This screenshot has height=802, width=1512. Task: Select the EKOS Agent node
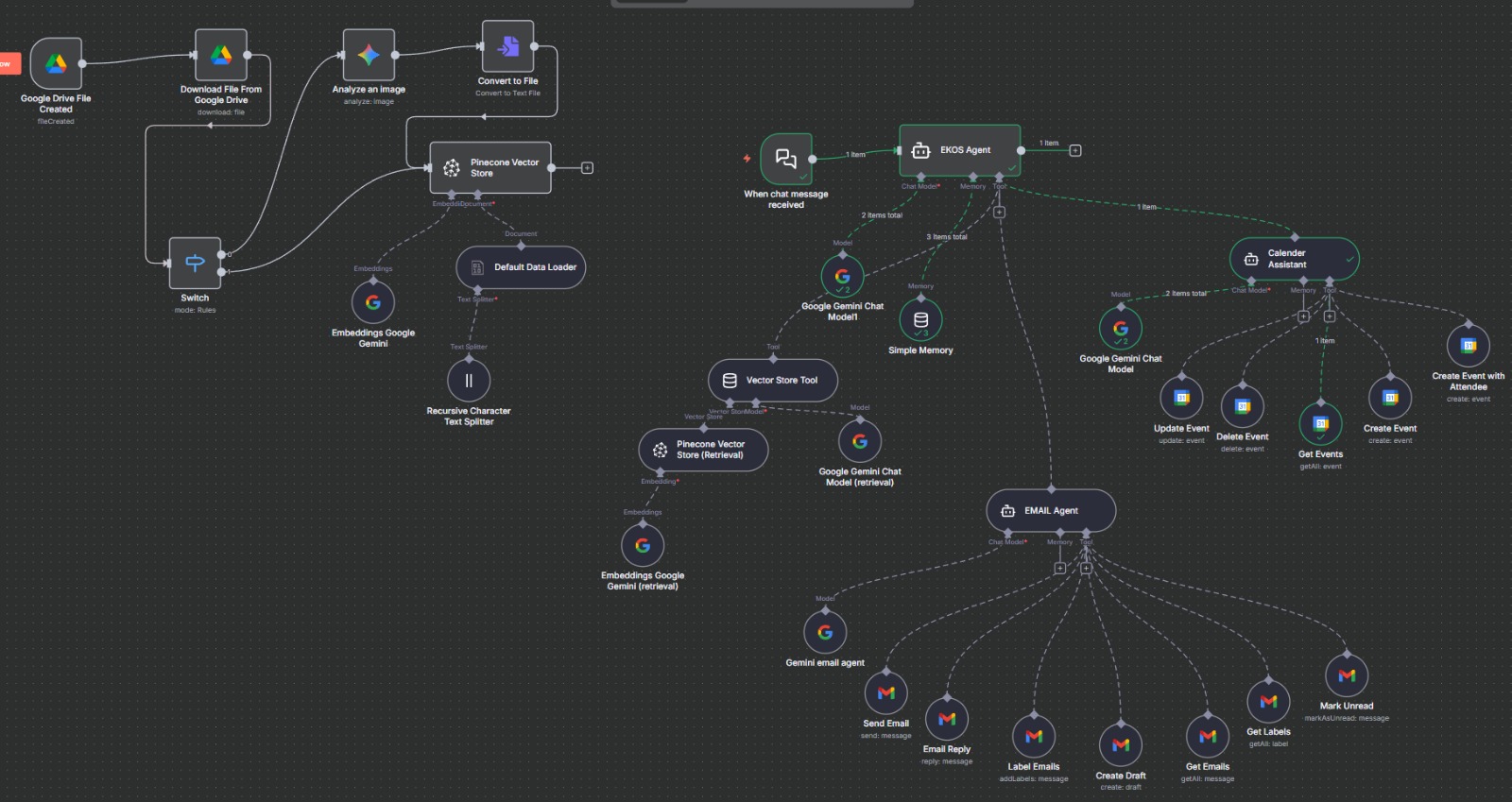(x=960, y=150)
